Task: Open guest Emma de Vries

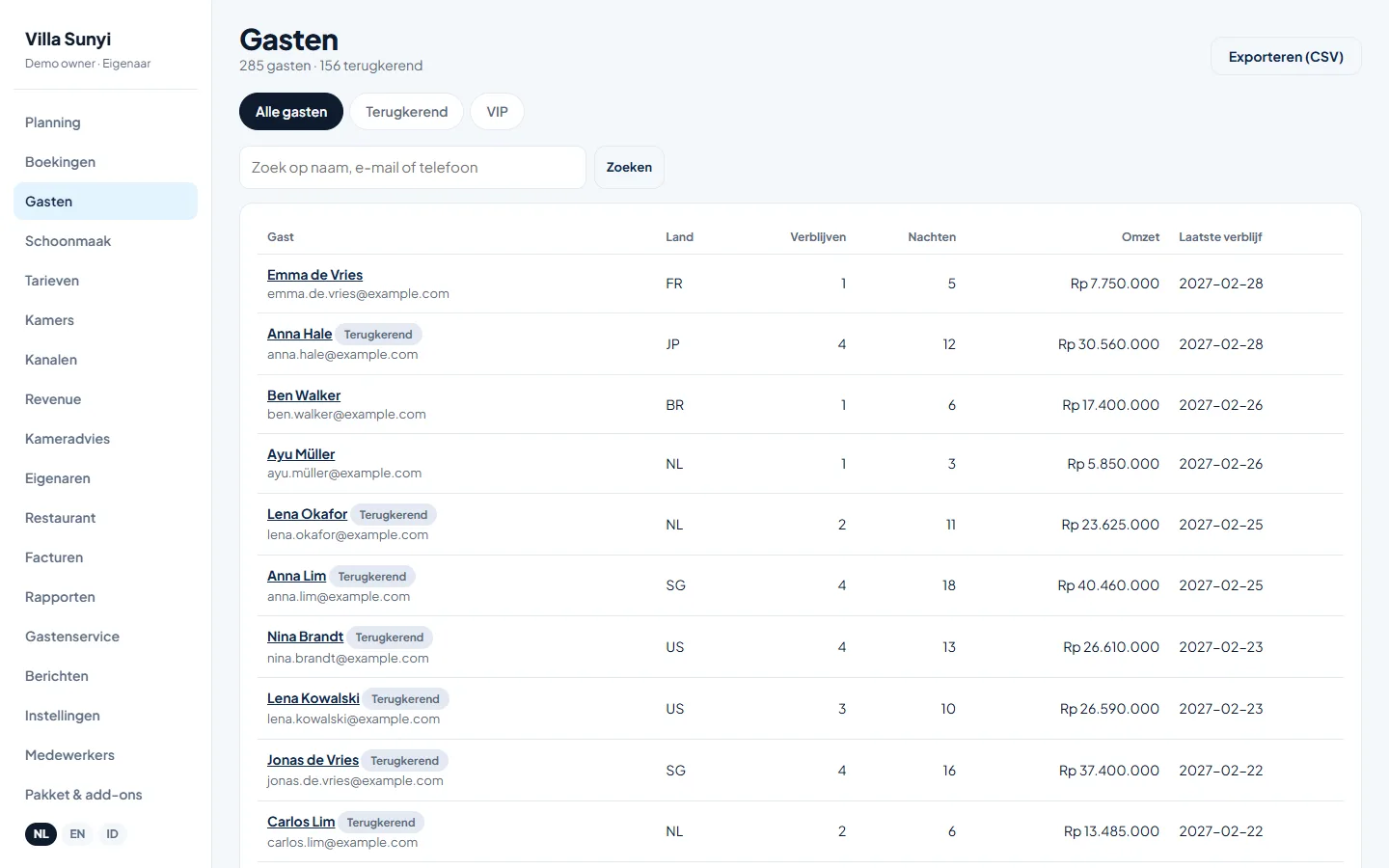Action: 314,275
